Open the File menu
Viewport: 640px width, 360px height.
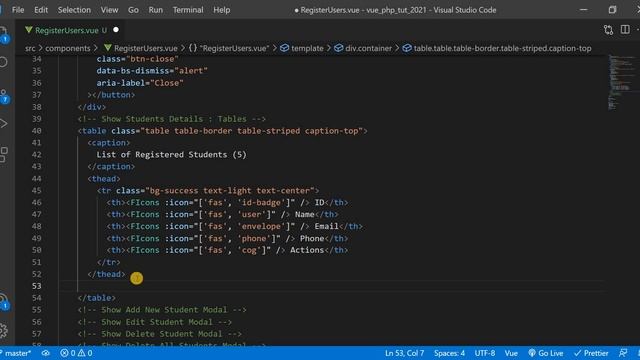(18, 10)
